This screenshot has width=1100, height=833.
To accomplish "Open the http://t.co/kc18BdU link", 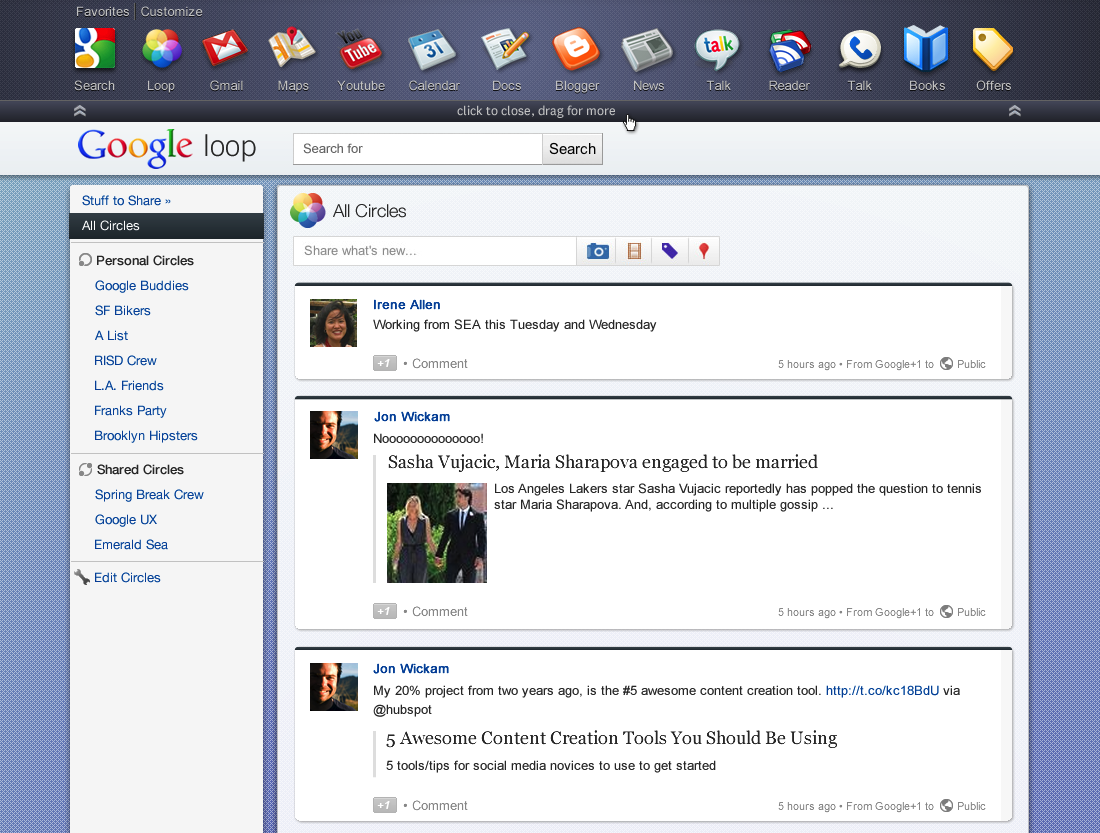I will coord(882,691).
